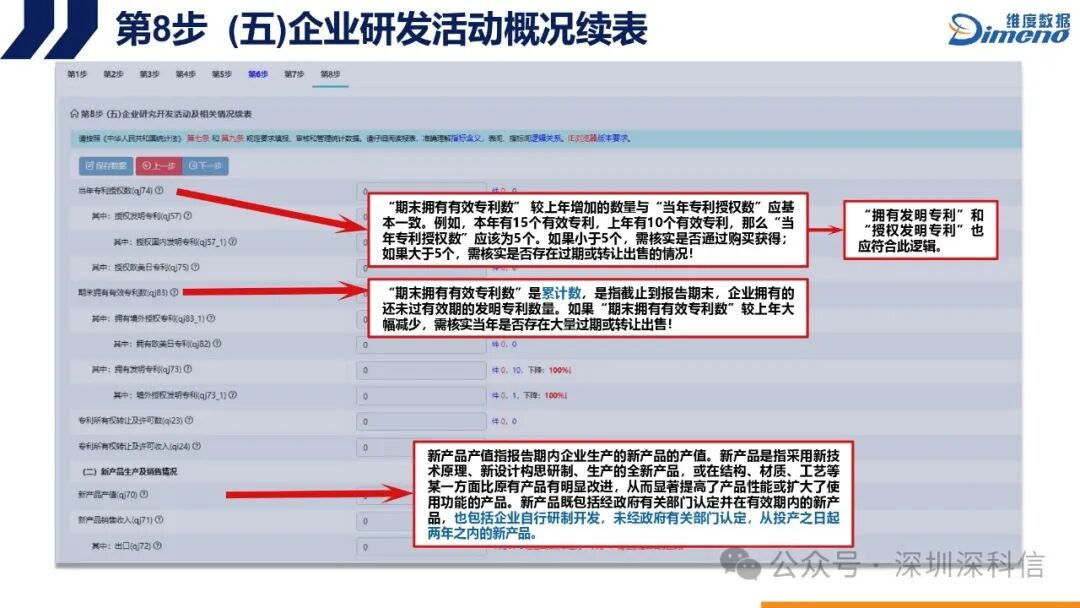Click the 件0、0 text beside qj23 field
The width and height of the screenshot is (1080, 608).
pyautogui.click(x=503, y=421)
